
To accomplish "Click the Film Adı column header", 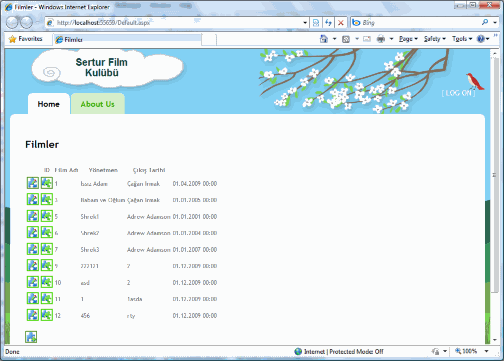I will pyautogui.click(x=66, y=170).
